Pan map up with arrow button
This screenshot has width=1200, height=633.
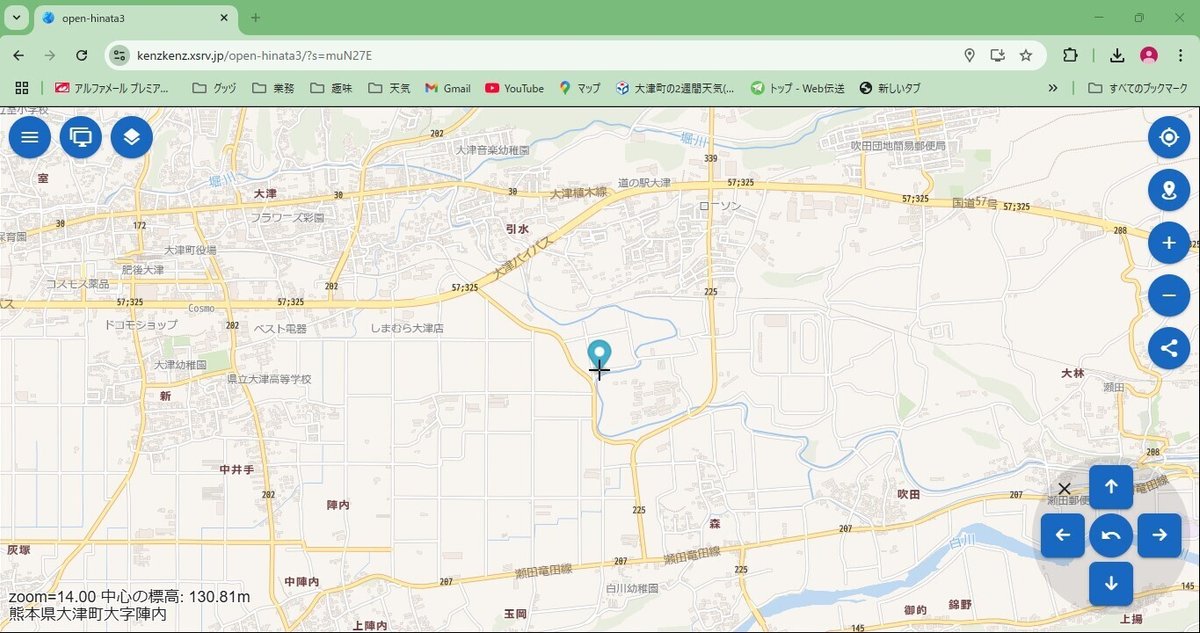[x=1111, y=487]
